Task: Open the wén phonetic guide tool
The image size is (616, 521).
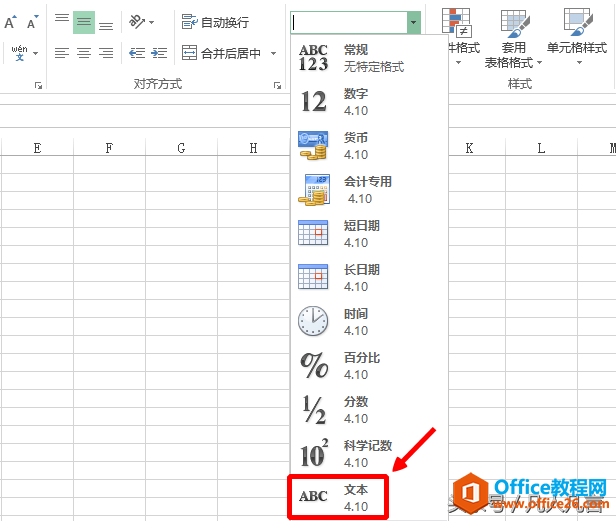Action: (x=19, y=53)
